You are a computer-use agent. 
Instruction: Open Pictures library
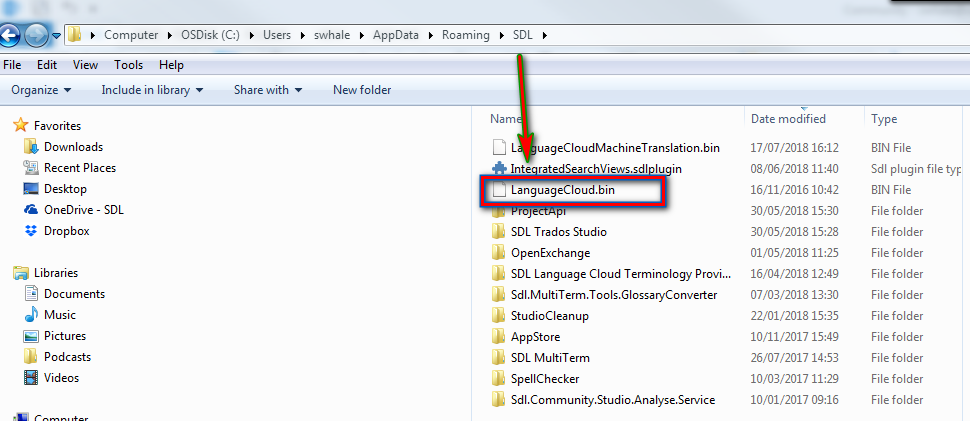pos(64,336)
